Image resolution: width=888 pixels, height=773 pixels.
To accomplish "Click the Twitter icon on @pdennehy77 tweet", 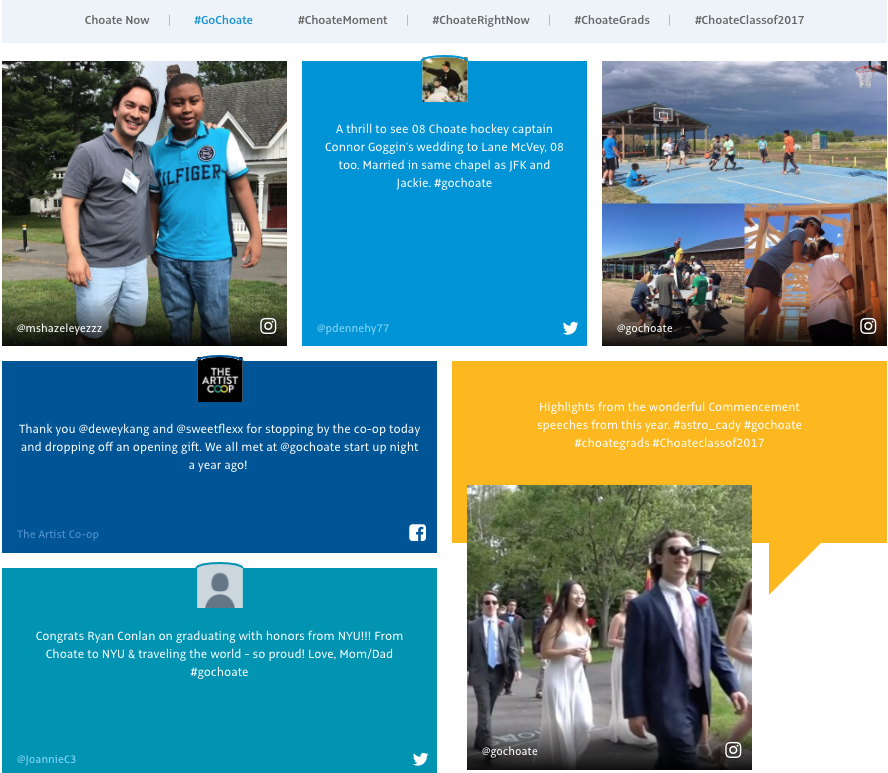I will tap(570, 327).
